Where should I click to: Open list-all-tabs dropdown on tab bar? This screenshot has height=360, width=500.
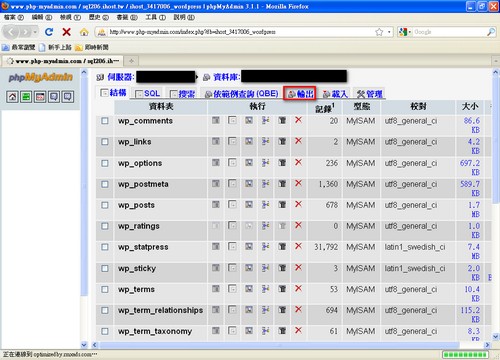point(495,61)
